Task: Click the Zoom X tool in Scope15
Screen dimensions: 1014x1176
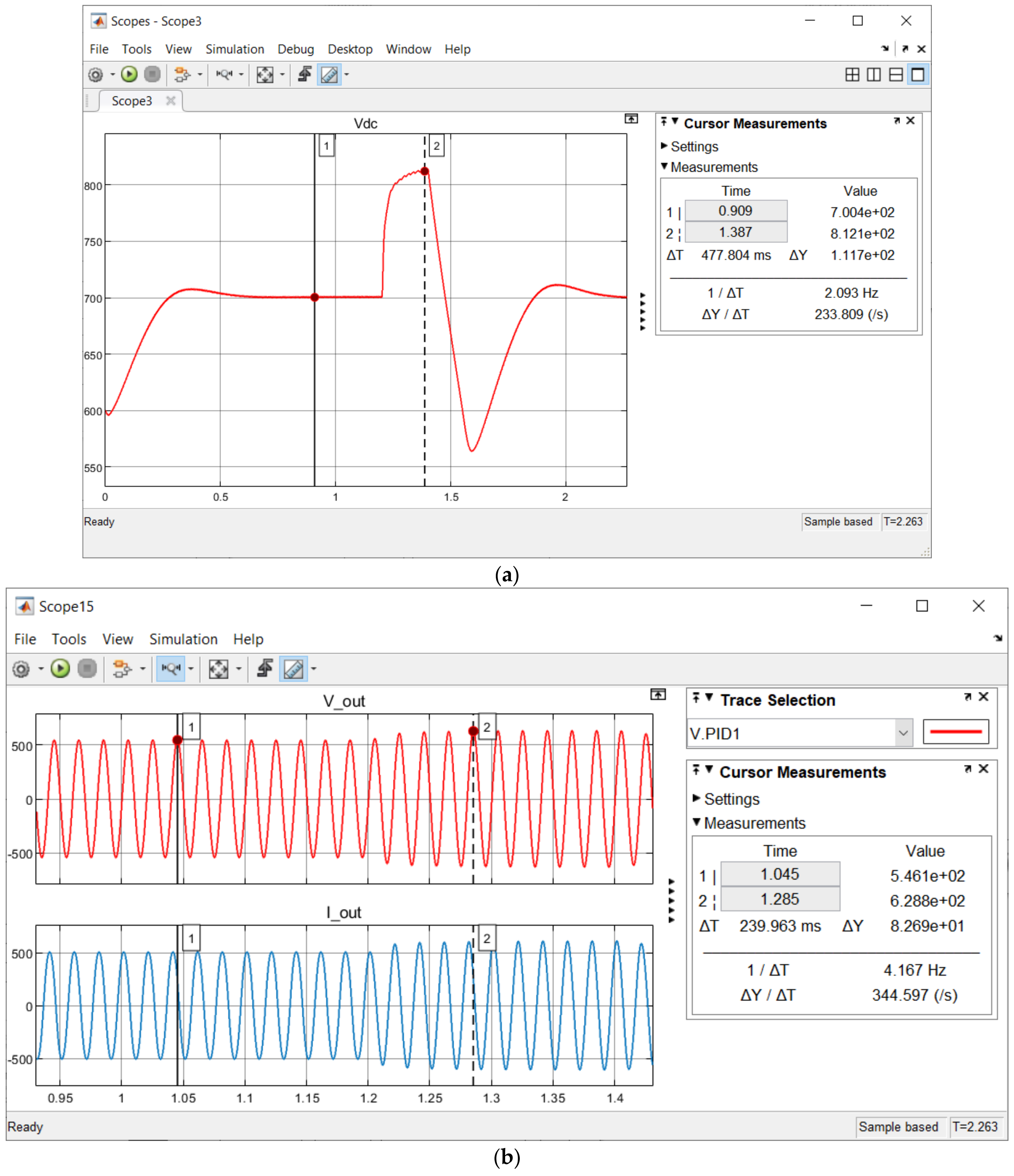Action: point(171,668)
